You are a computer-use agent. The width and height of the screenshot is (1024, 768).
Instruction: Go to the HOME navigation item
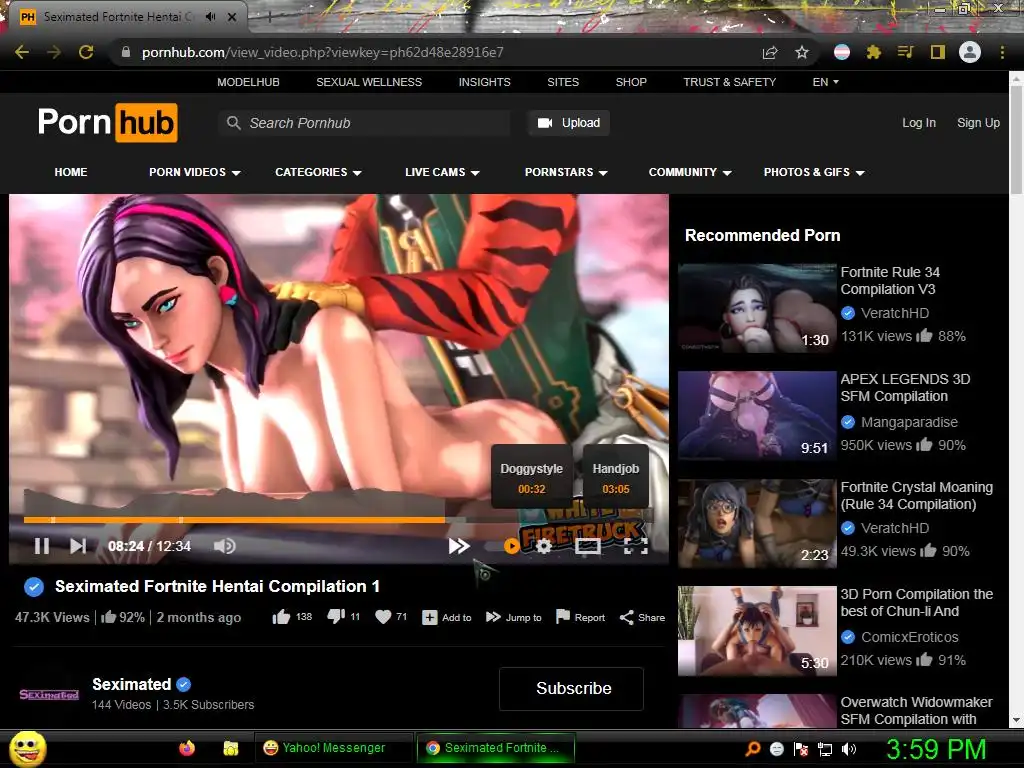pos(71,172)
